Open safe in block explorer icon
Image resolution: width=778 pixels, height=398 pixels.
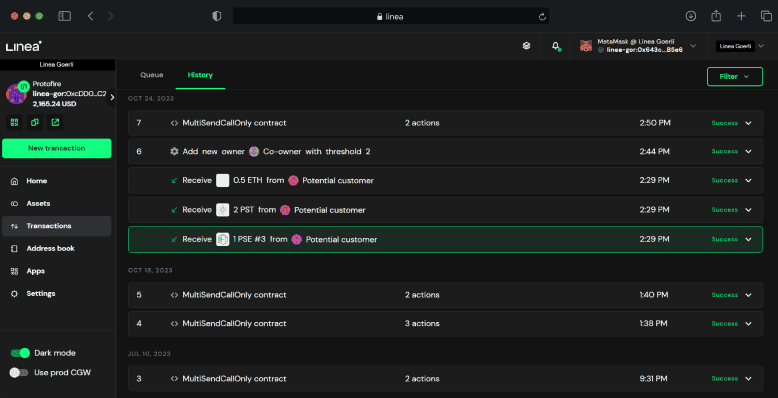55,122
